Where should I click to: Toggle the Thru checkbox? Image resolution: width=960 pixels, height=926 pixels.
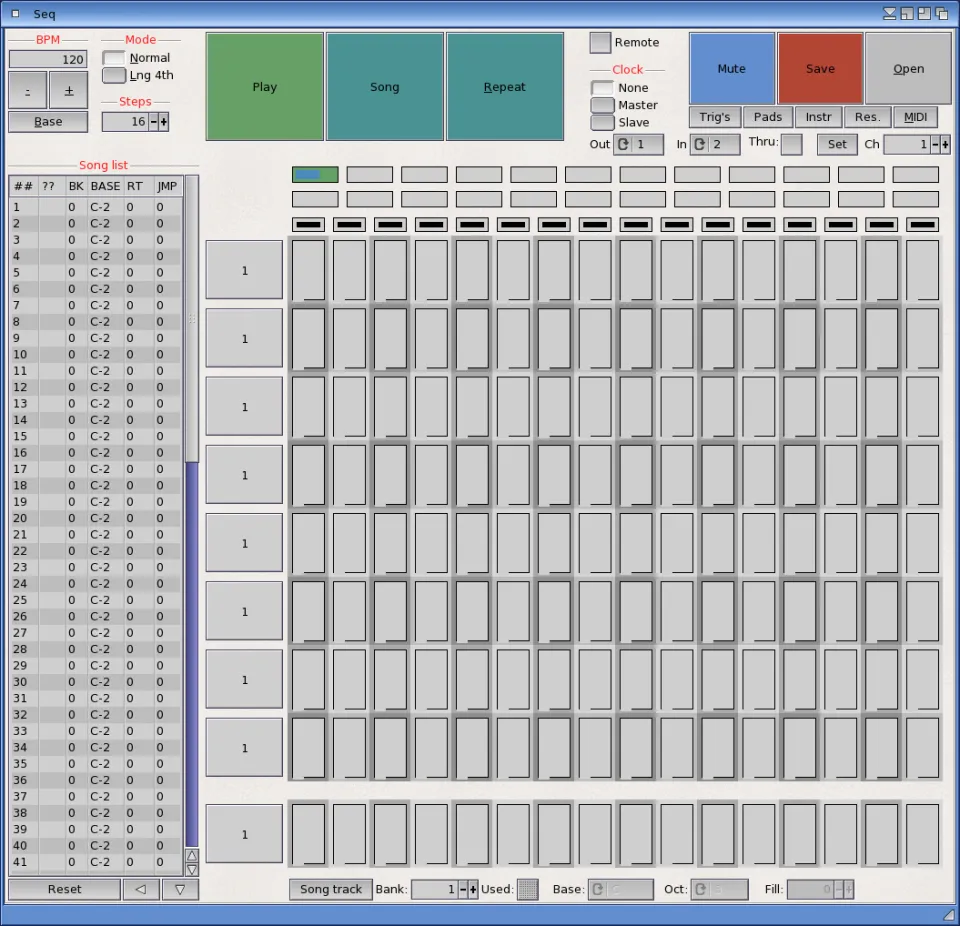(791, 144)
